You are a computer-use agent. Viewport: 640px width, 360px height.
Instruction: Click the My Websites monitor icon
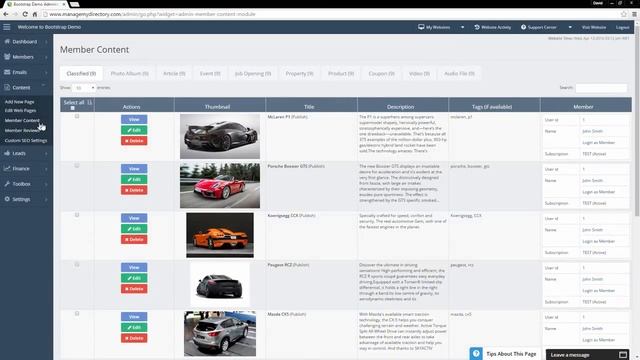[421, 27]
